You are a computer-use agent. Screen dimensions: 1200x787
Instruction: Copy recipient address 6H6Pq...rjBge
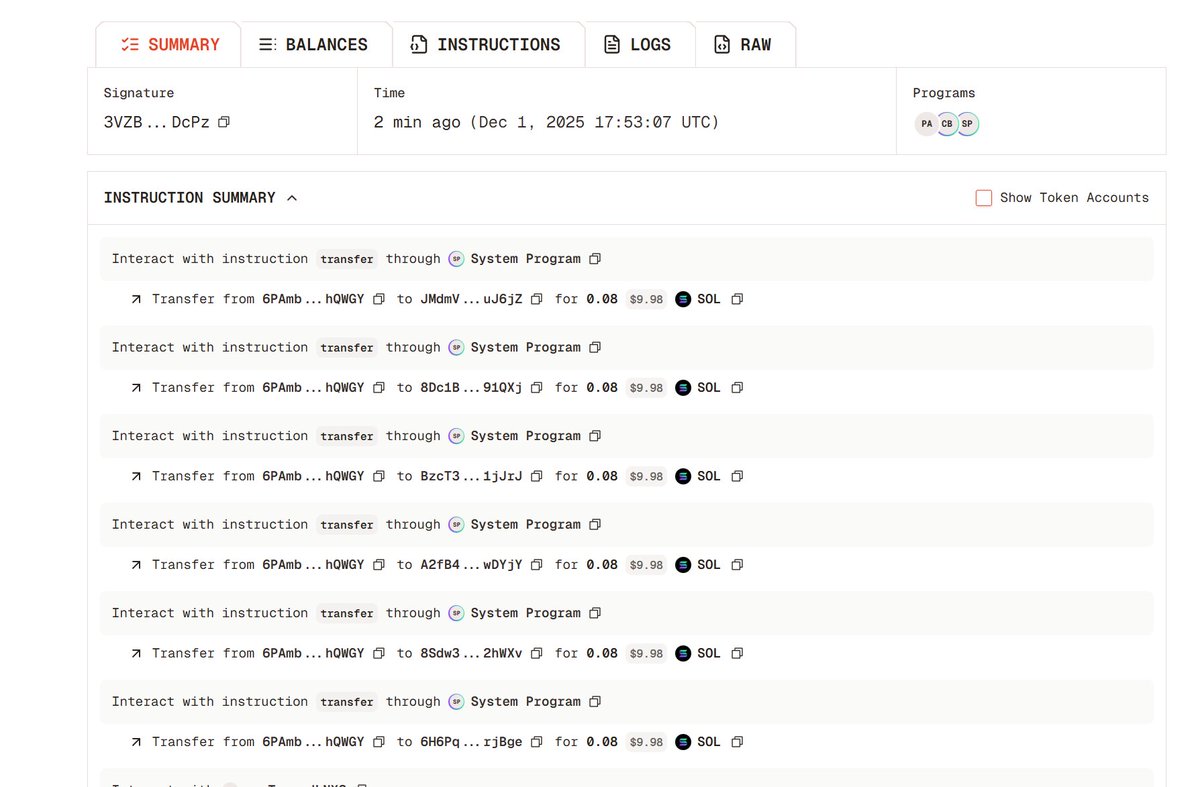[x=537, y=742]
